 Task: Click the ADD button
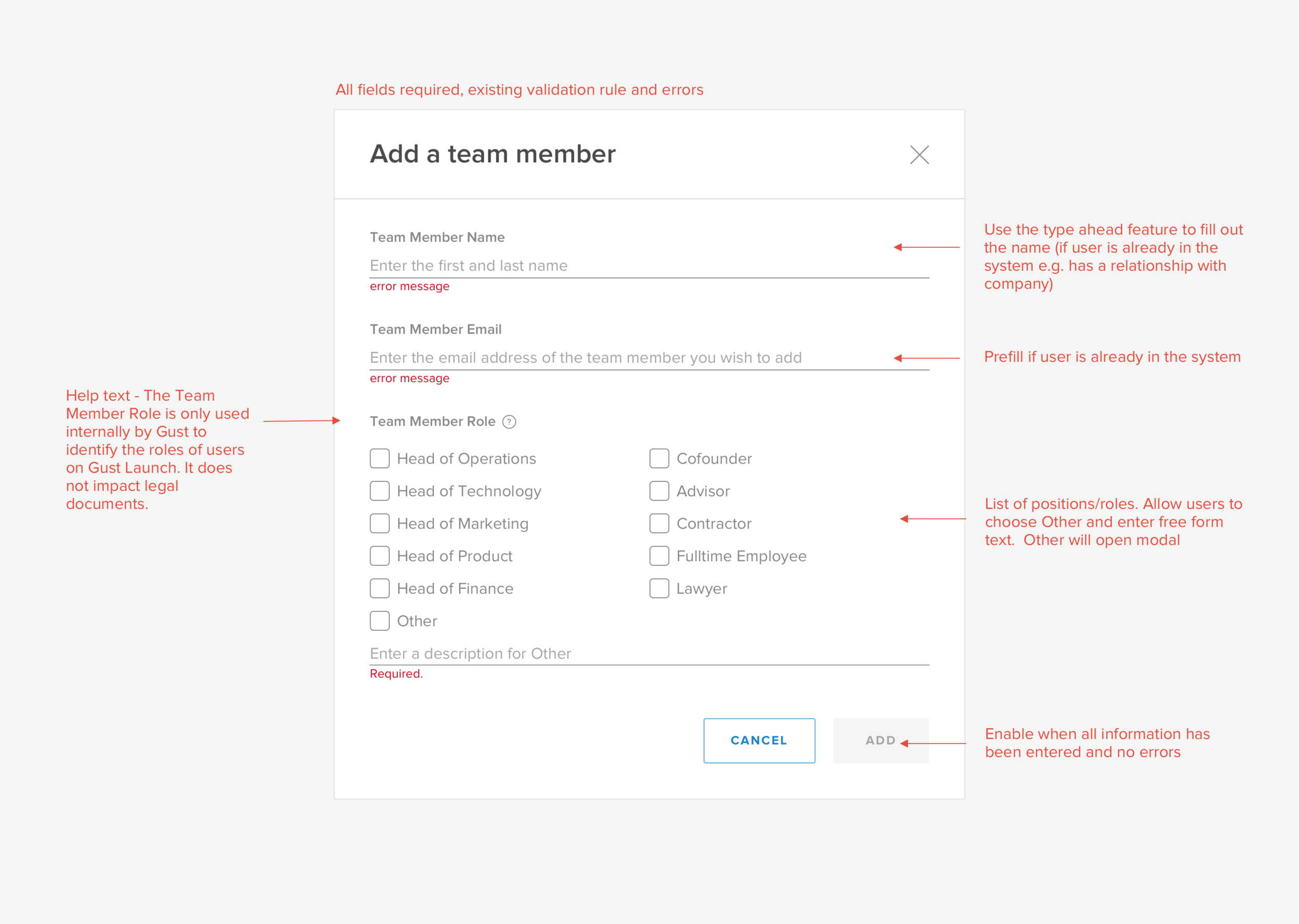point(880,740)
